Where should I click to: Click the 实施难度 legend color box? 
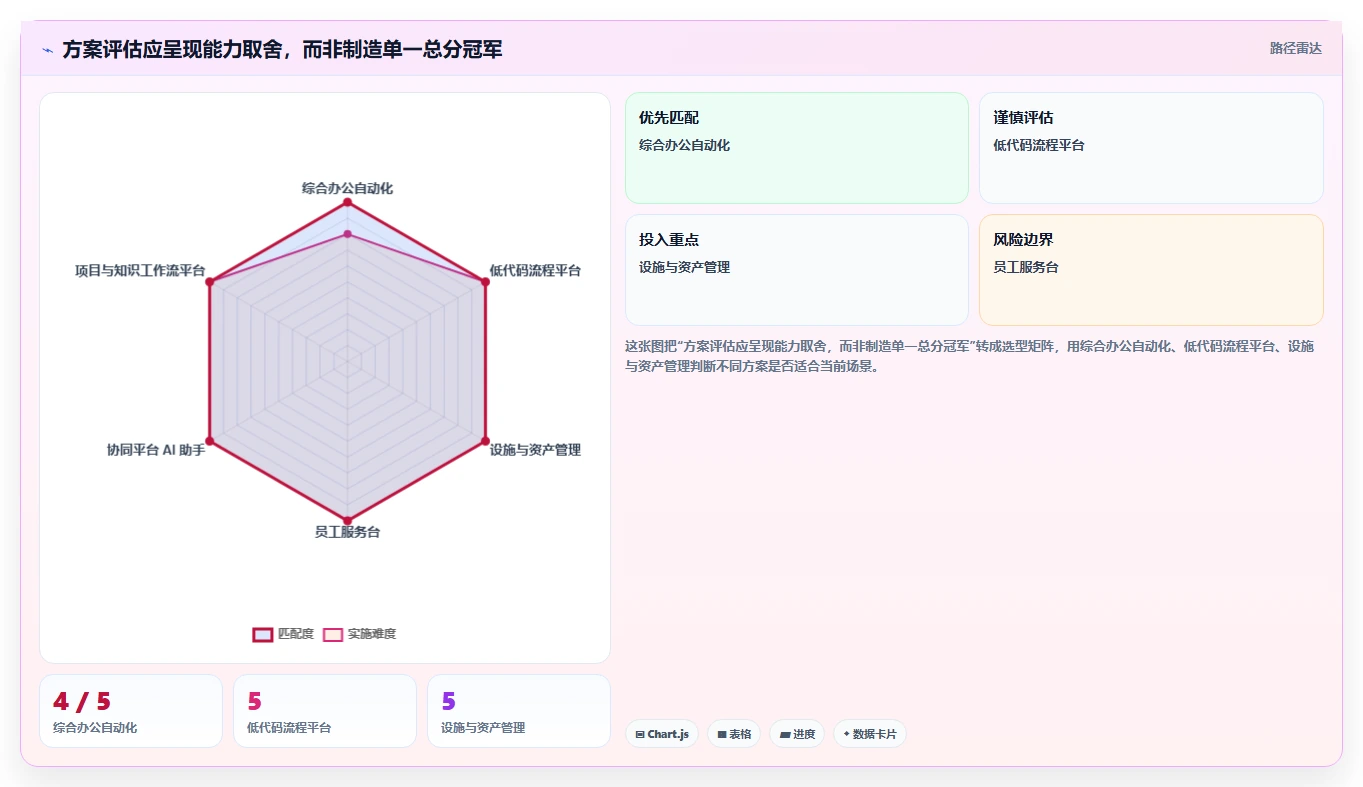333,634
